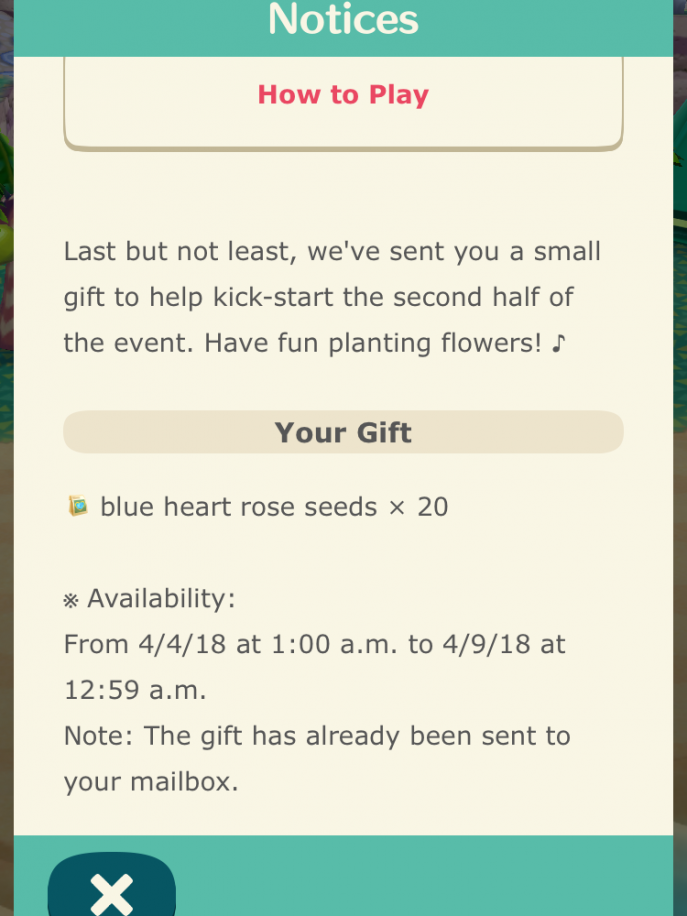This screenshot has height=916, width=687.
Task: Tap the words your mailbox
Action: tap(151, 782)
